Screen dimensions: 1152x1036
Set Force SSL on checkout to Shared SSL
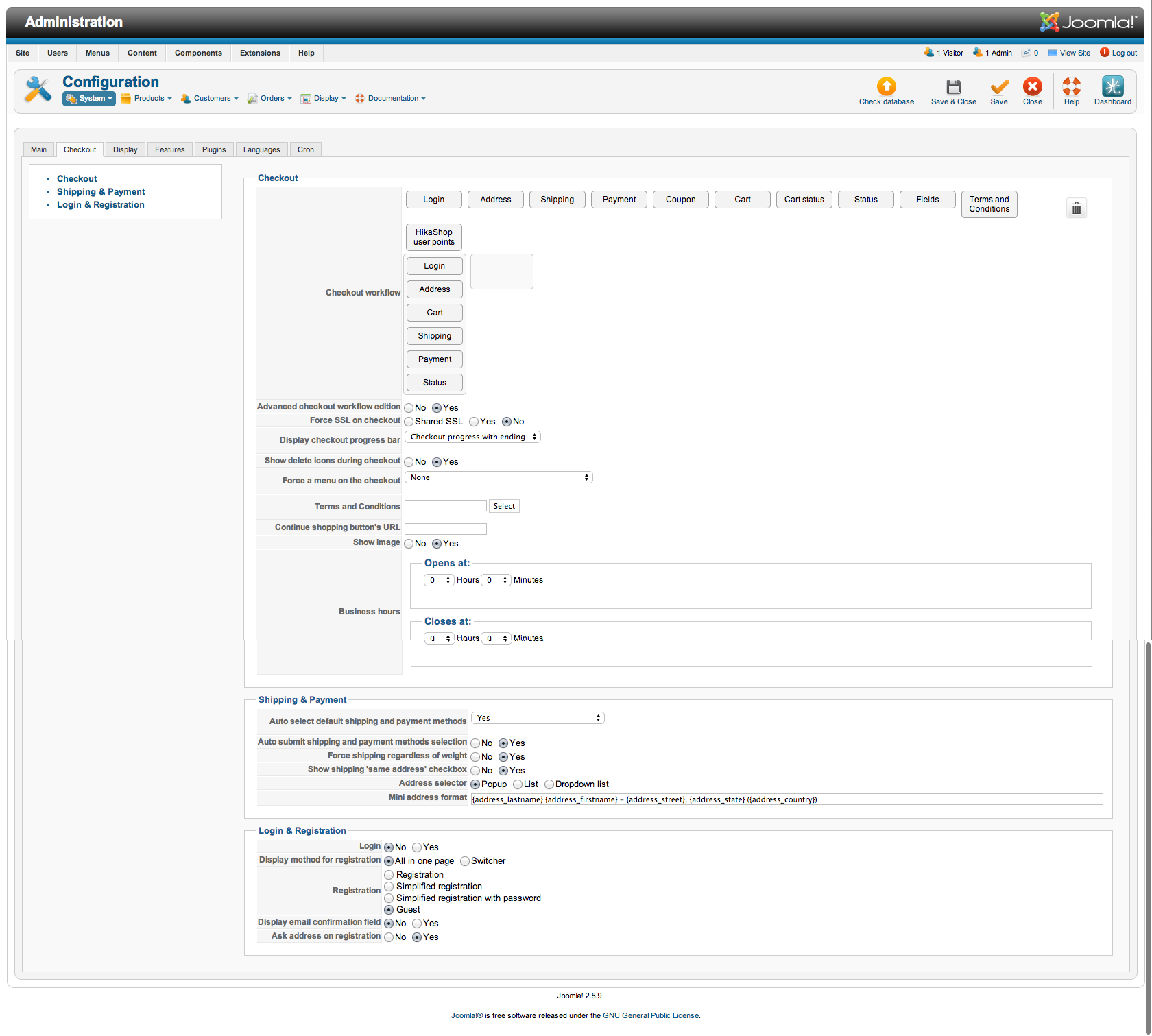click(x=409, y=422)
